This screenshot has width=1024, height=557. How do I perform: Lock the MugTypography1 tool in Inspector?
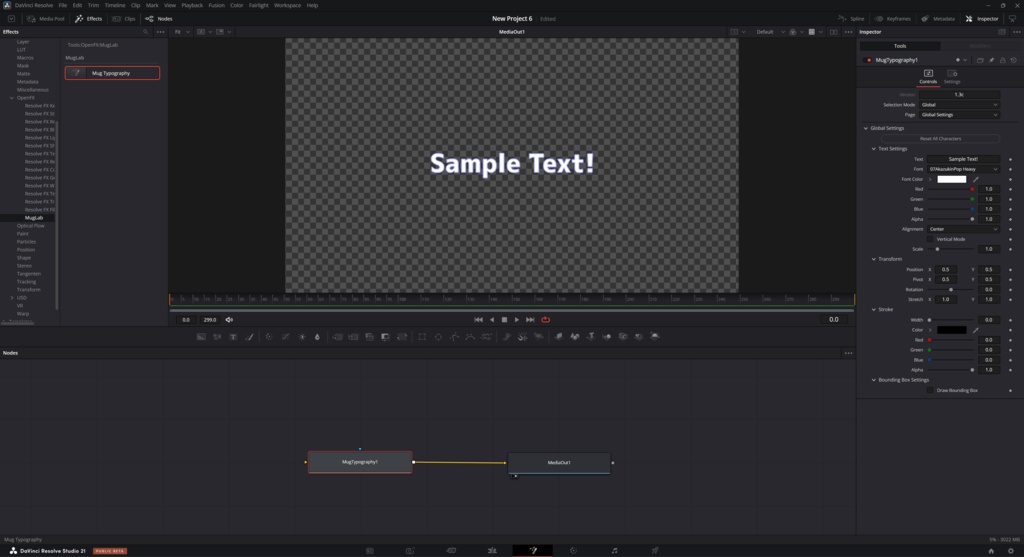point(1002,60)
